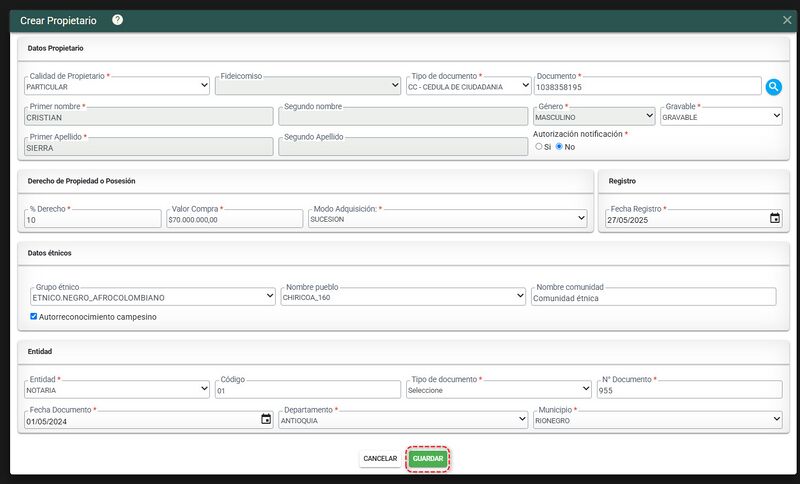Click the help question mark icon
800x484 pixels.
[117, 20]
